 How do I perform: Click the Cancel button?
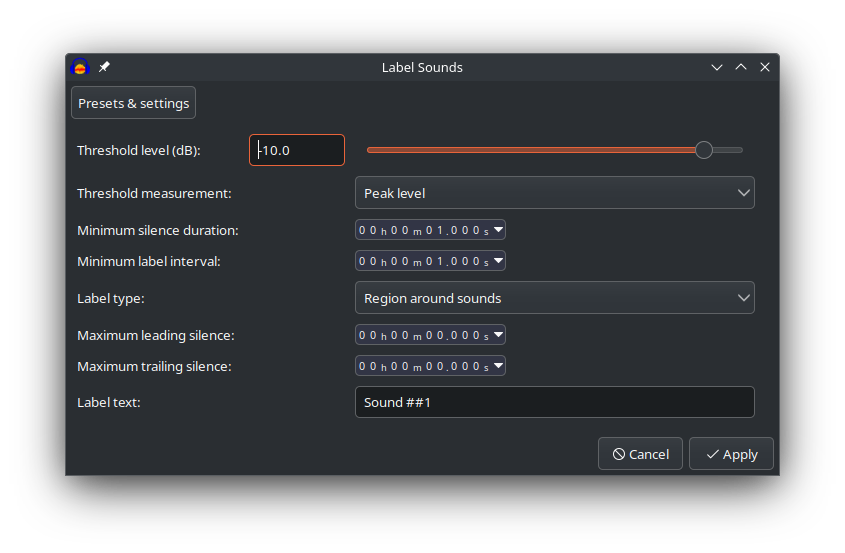(640, 454)
